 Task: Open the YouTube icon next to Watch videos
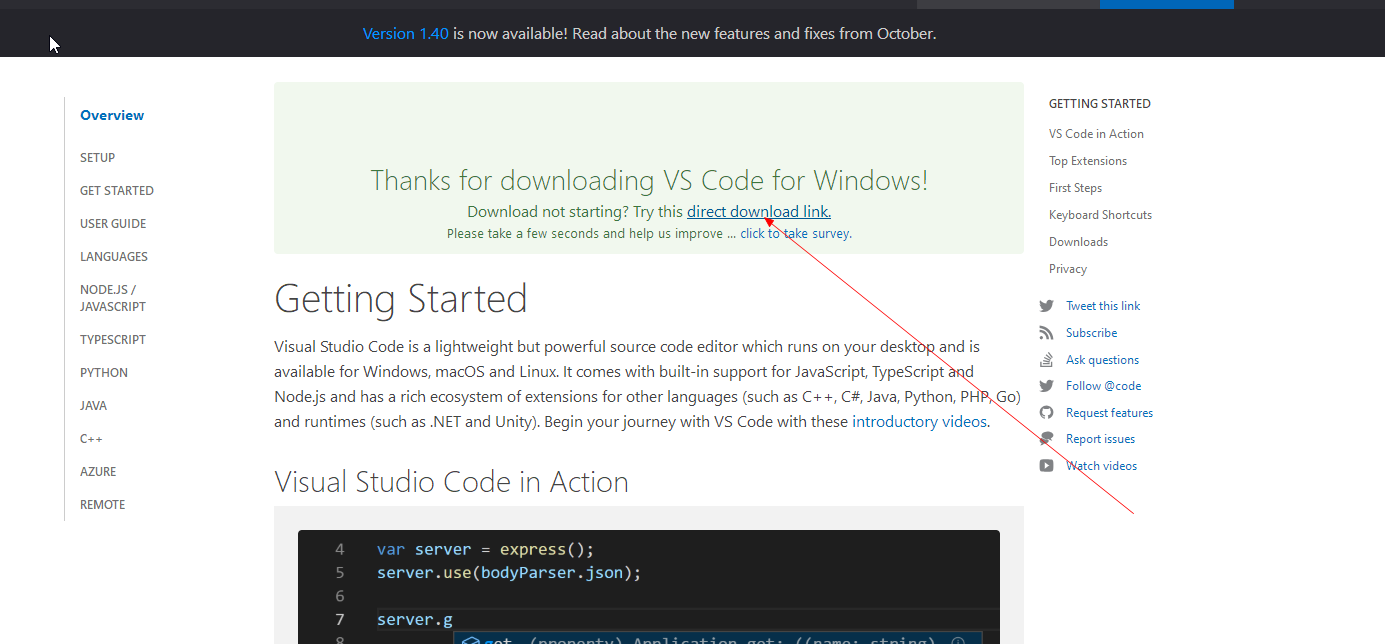1046,465
